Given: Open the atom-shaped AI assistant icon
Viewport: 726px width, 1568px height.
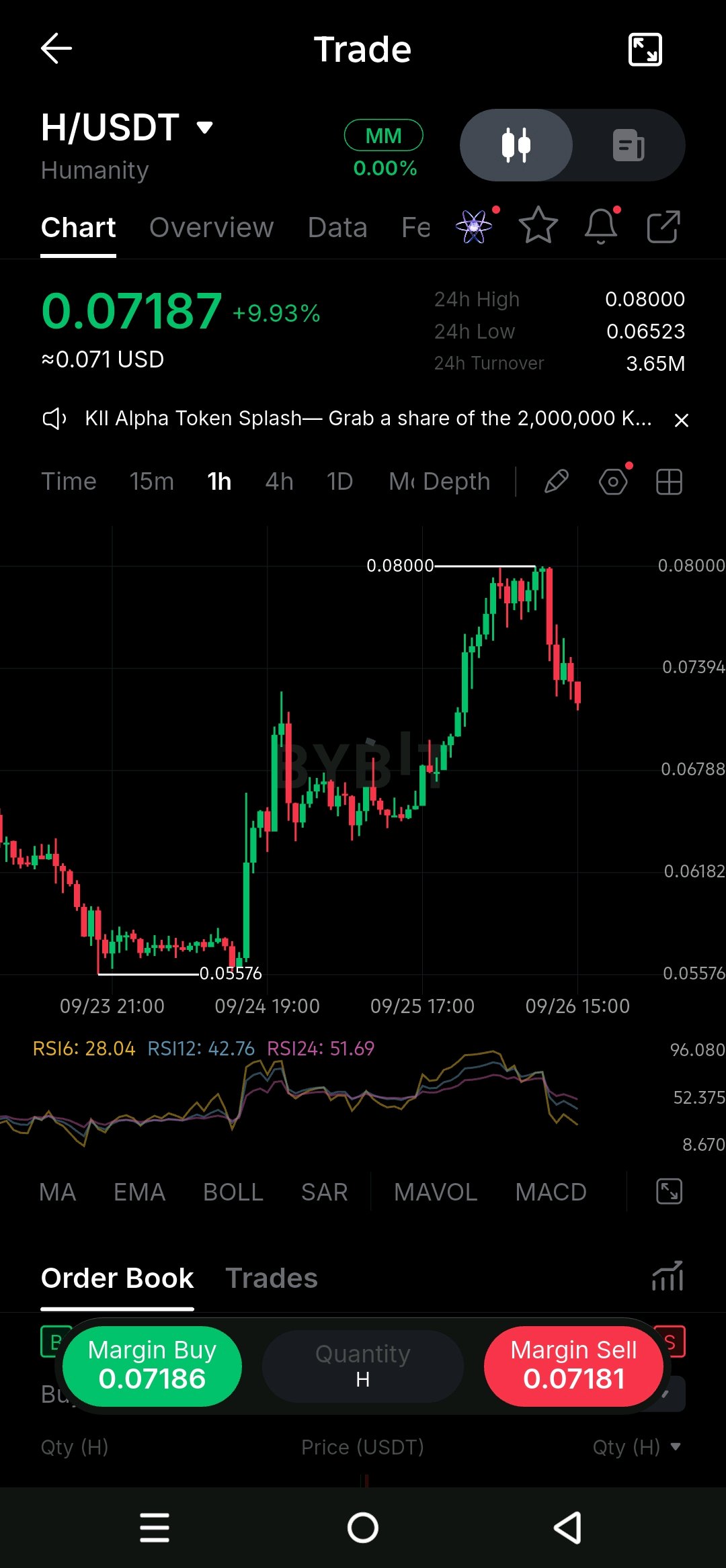Looking at the screenshot, I should click(474, 226).
